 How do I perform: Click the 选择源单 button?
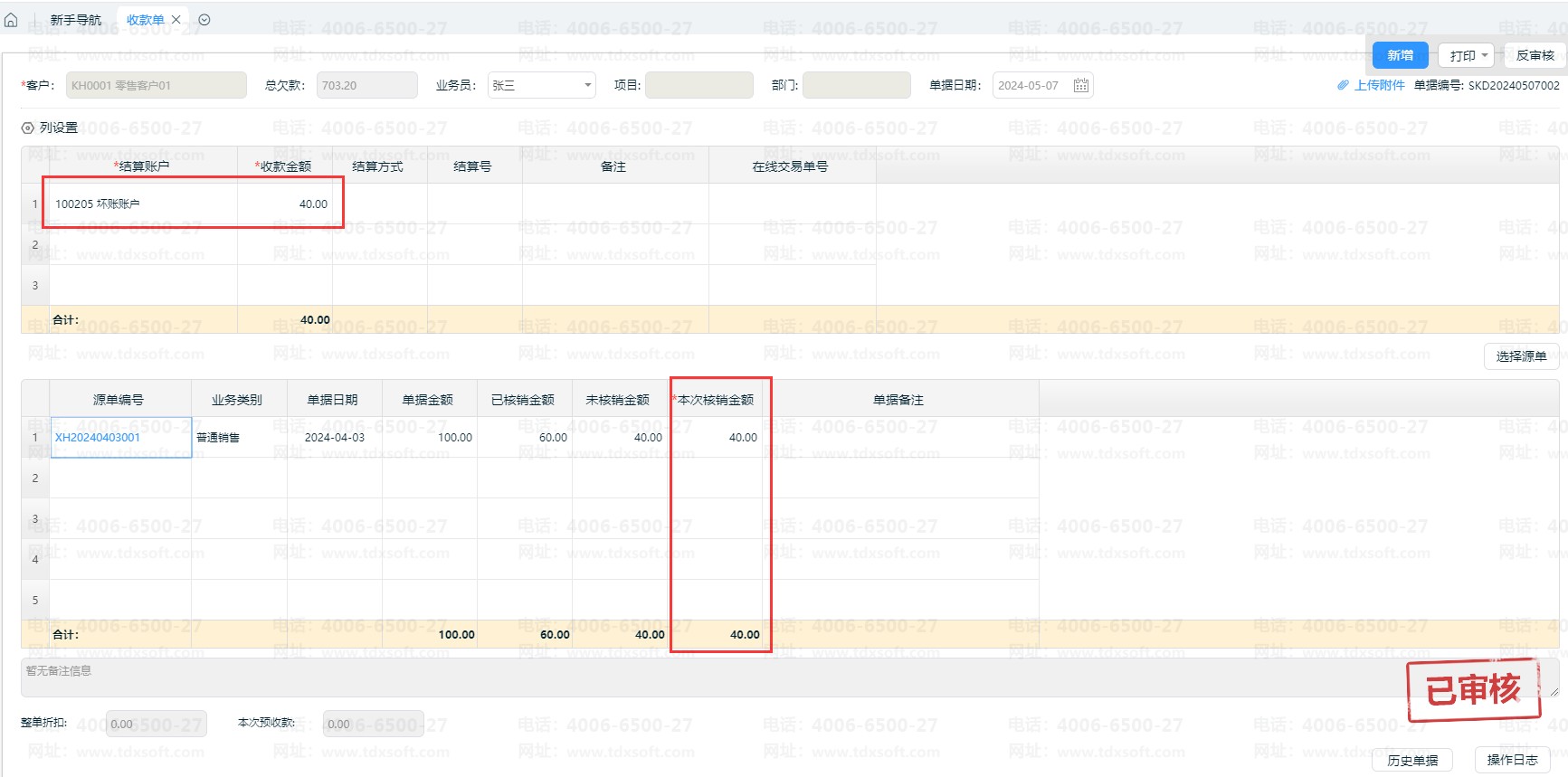[1520, 356]
